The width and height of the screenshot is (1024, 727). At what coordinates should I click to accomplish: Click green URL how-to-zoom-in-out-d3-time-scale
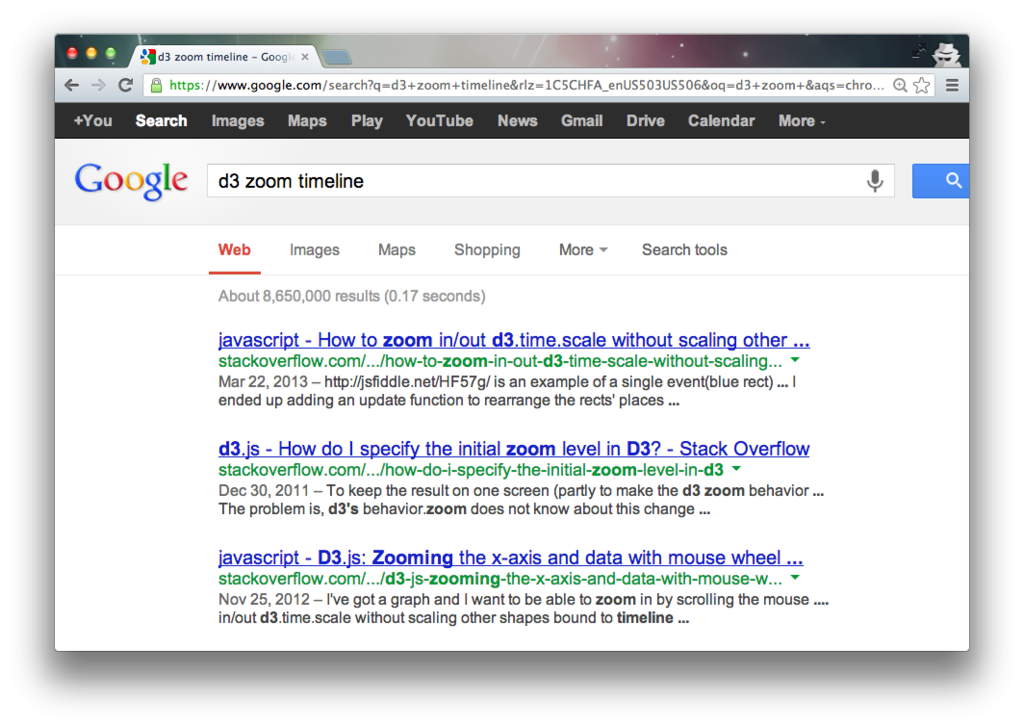[x=500, y=361]
